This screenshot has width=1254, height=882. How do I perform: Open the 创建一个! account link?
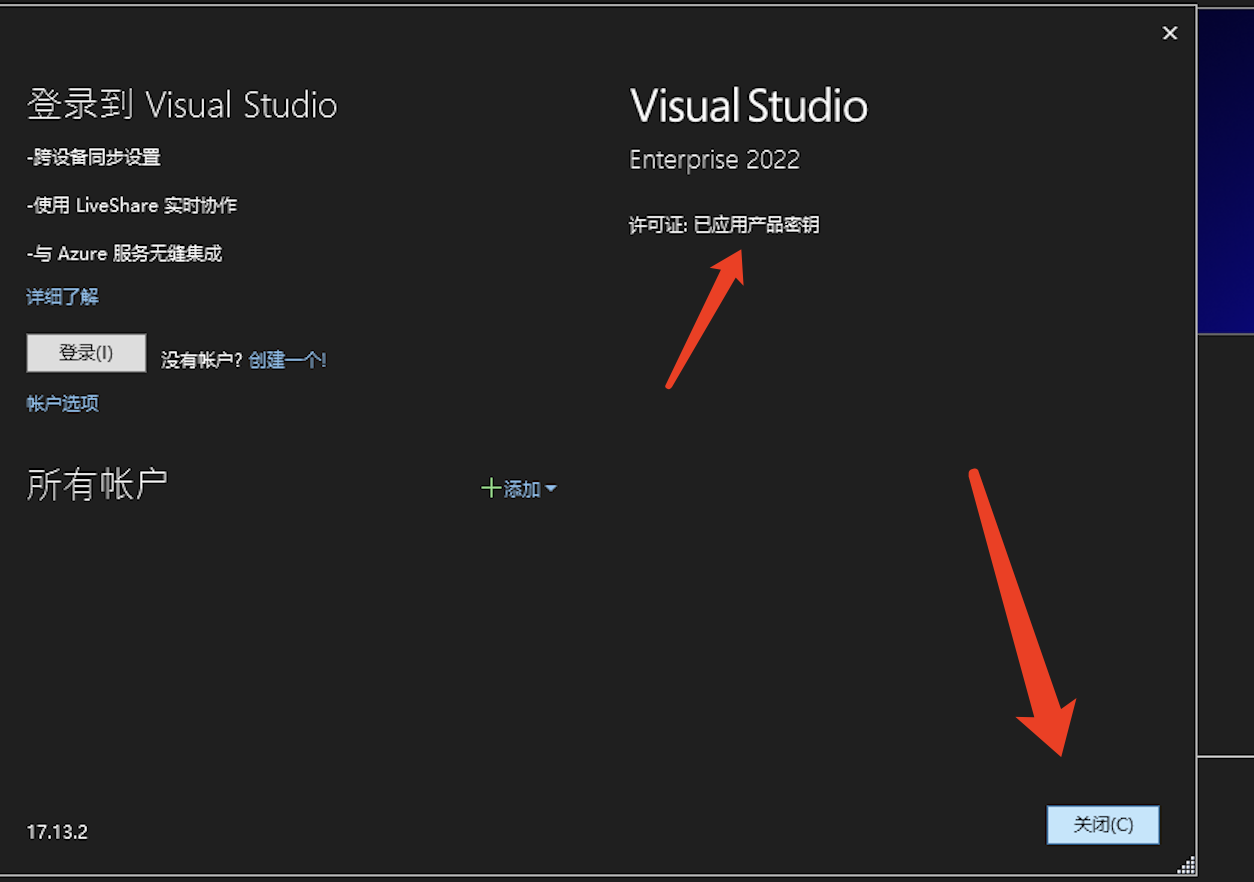point(288,360)
